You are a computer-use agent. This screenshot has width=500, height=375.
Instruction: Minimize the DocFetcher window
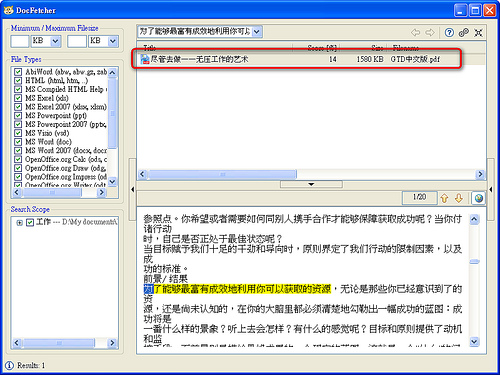[461, 10]
